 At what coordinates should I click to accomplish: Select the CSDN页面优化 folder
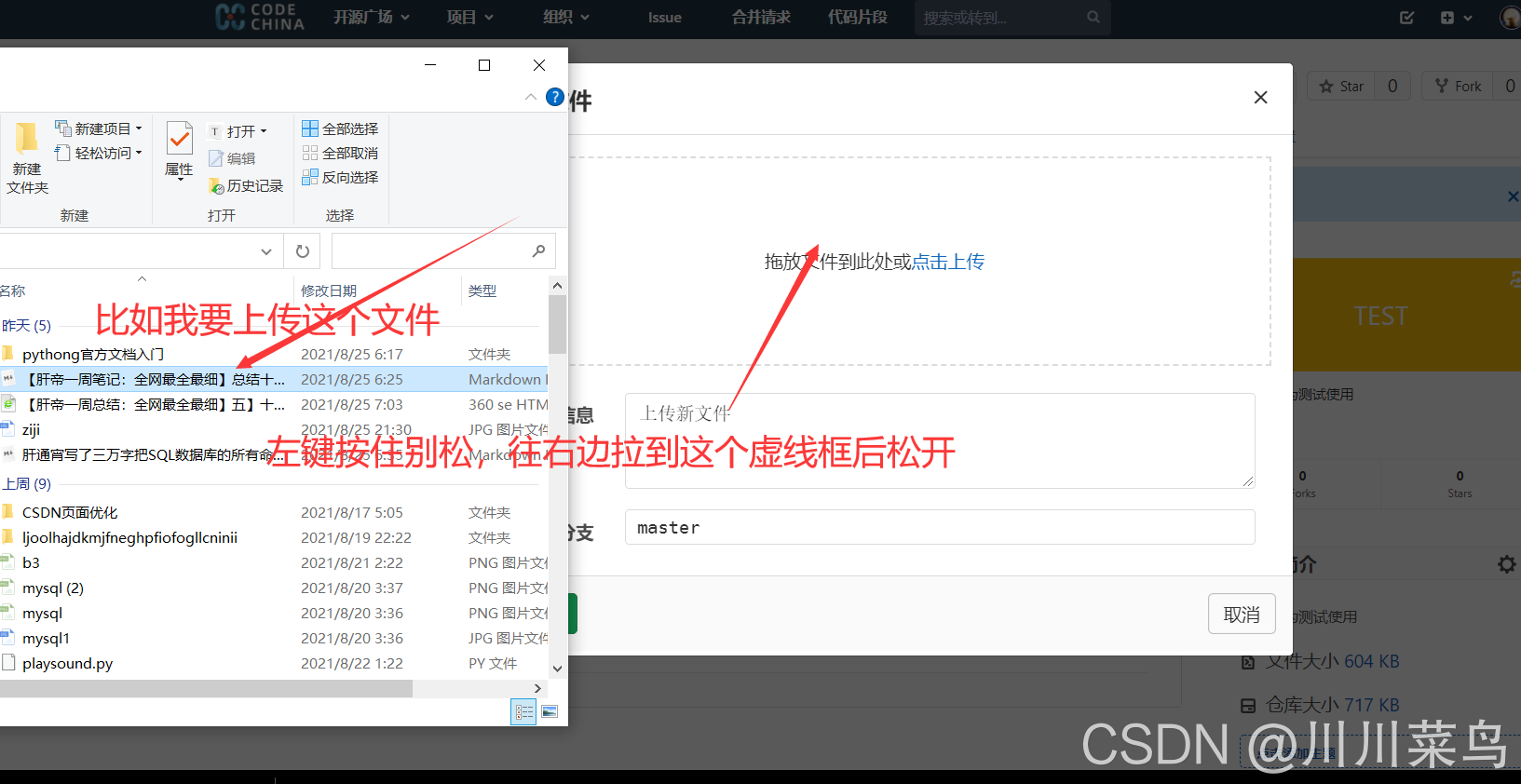[x=70, y=512]
